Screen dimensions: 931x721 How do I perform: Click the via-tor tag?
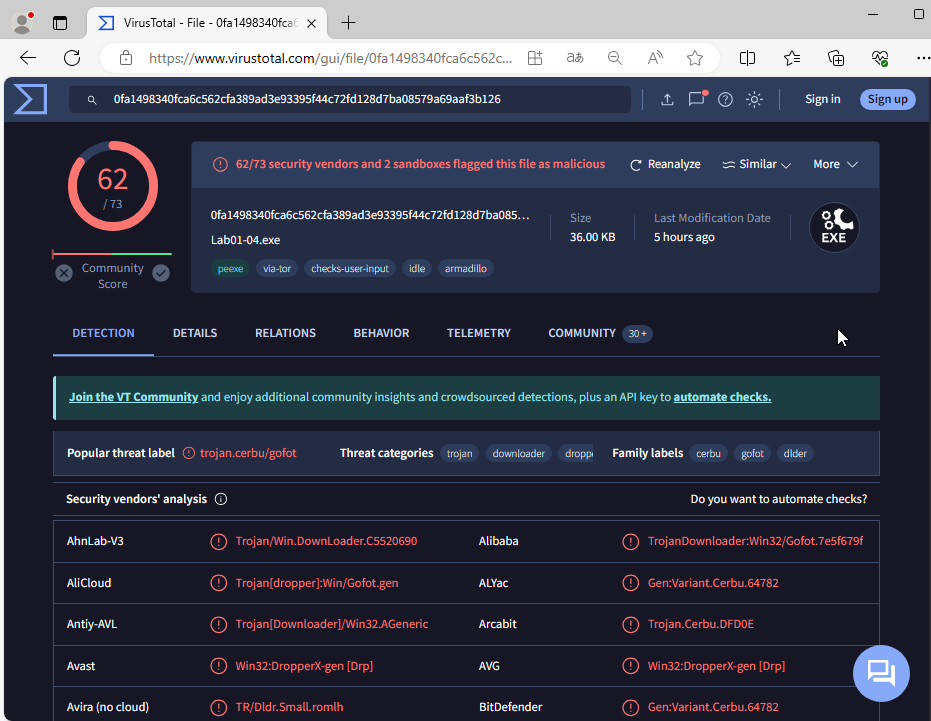pos(277,268)
